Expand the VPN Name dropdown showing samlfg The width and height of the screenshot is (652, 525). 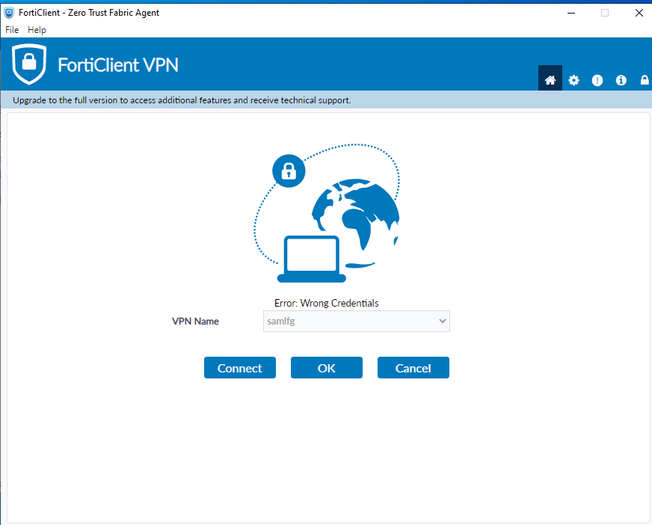point(356,321)
